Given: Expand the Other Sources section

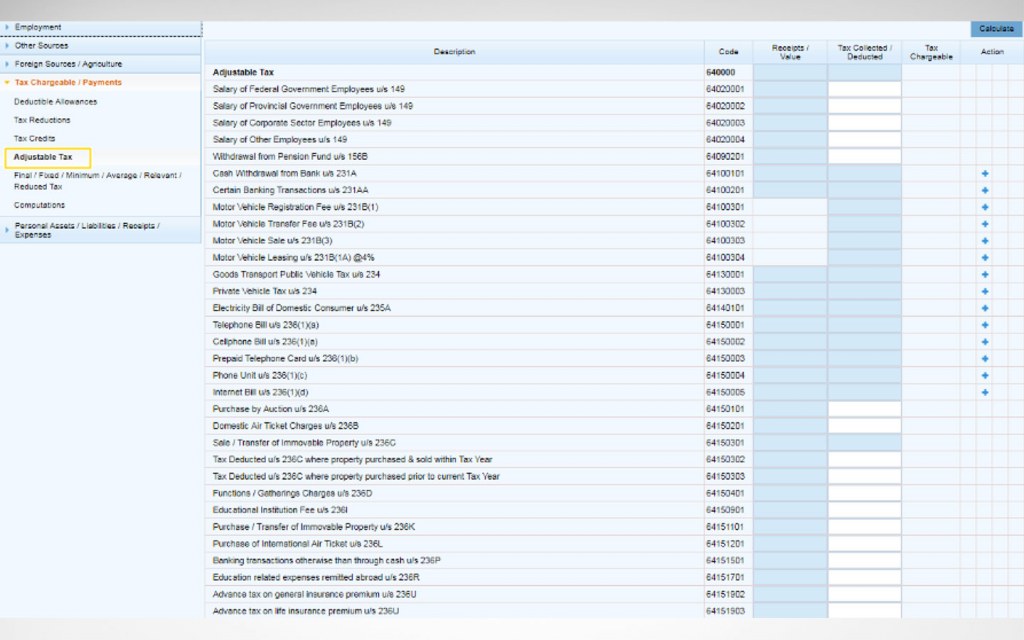Looking at the screenshot, I should click(43, 45).
